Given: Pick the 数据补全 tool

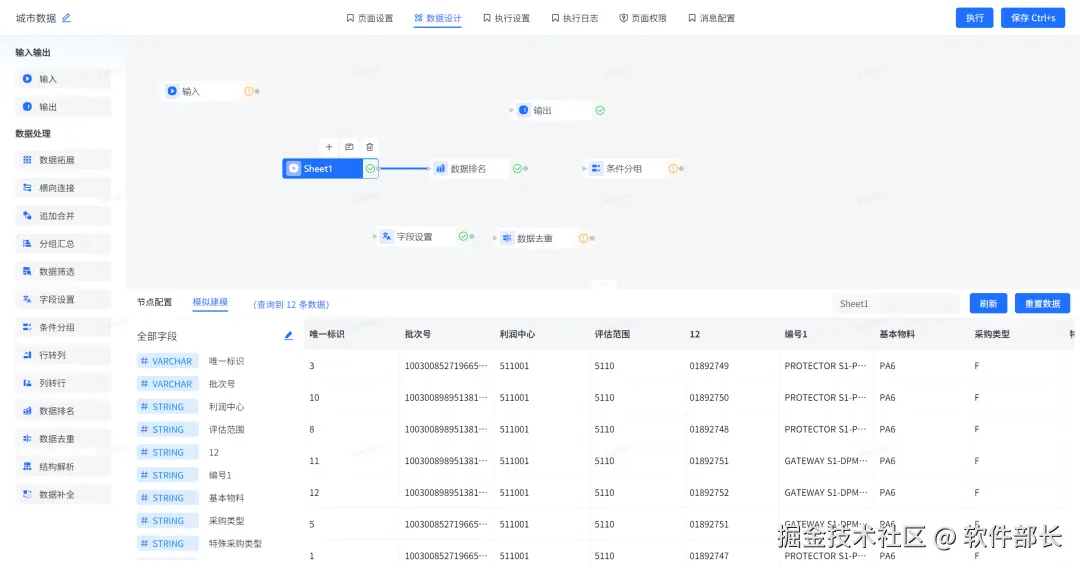Looking at the screenshot, I should coord(63,494).
